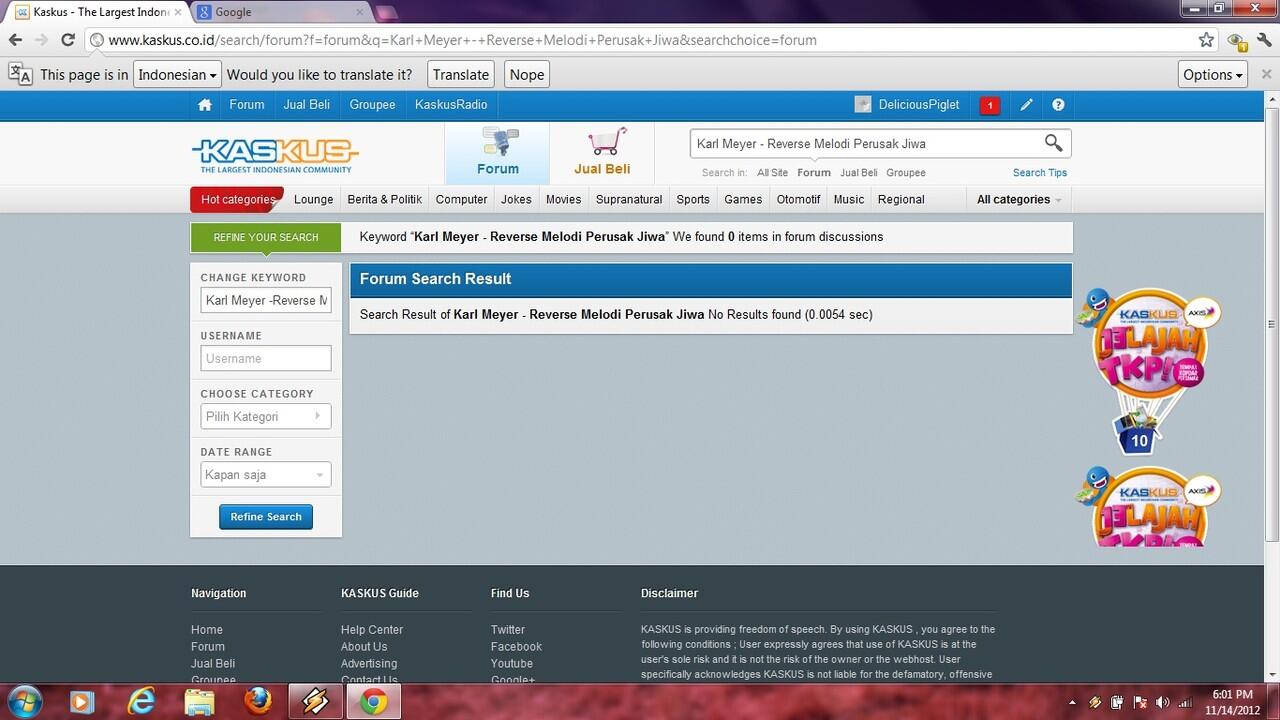The width and height of the screenshot is (1280, 720).
Task: Open Jokes category
Action: point(516,199)
